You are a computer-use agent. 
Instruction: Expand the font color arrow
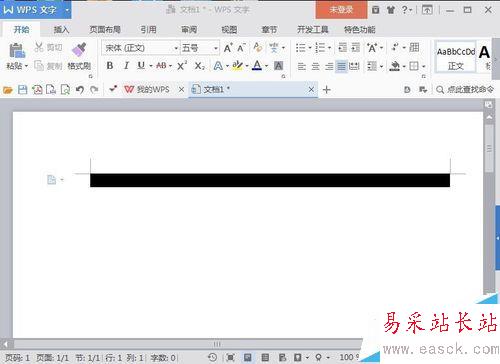click(x=267, y=66)
